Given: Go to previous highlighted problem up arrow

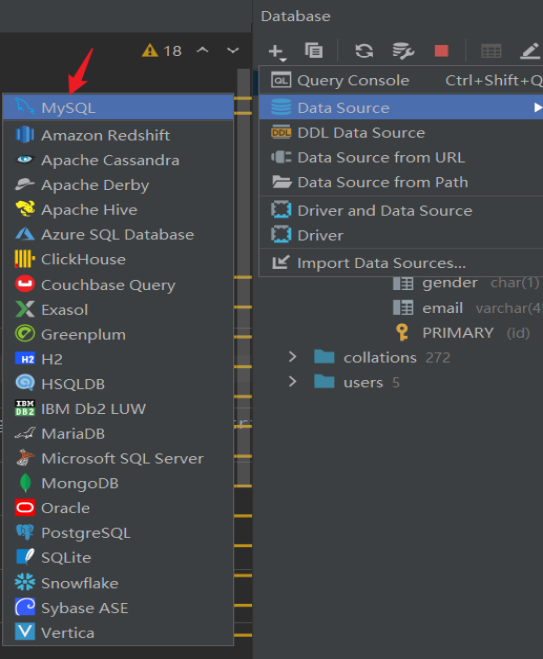Looking at the screenshot, I should tap(203, 50).
